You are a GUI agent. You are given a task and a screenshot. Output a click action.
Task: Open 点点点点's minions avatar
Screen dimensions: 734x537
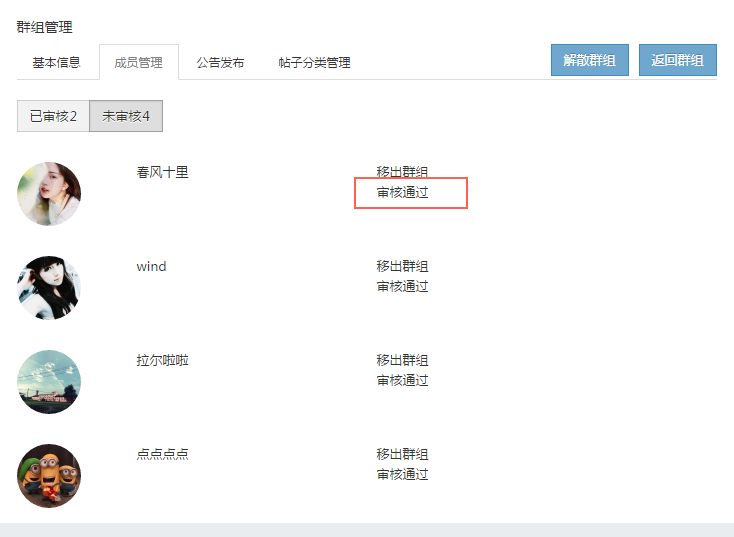pyautogui.click(x=49, y=476)
